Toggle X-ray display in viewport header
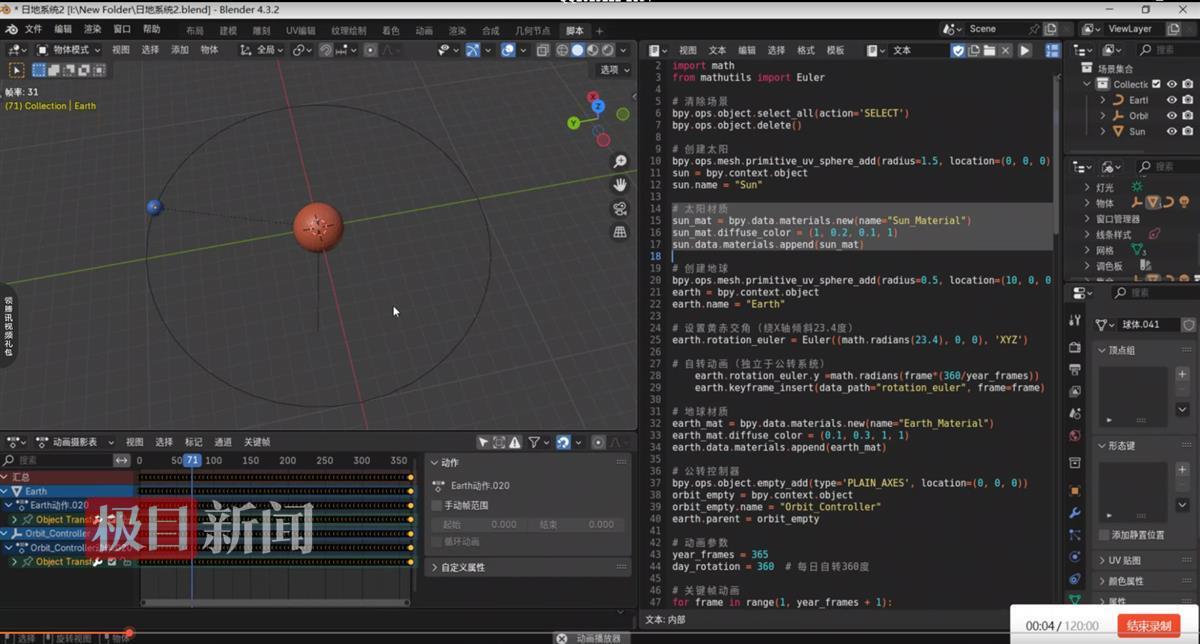 tap(543, 50)
